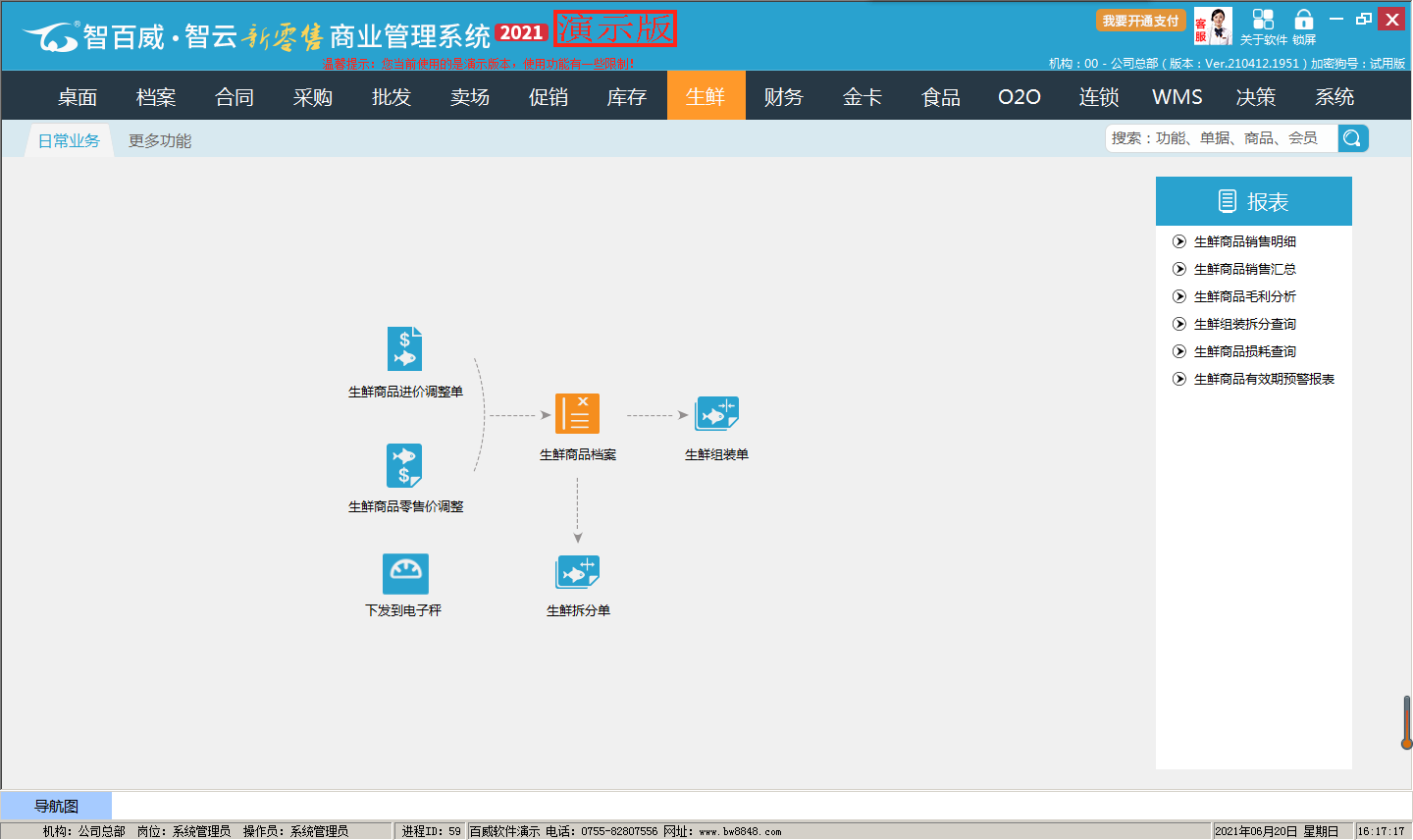Click the search magnifier button

[1352, 138]
